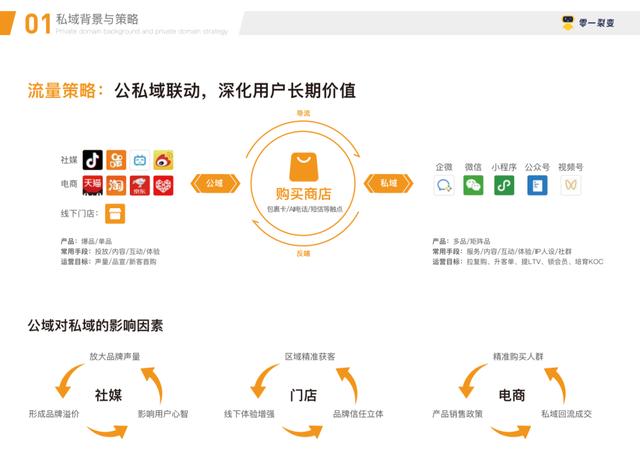Click the 区域精准获客 label
The width and height of the screenshot is (640, 452).
tap(310, 356)
